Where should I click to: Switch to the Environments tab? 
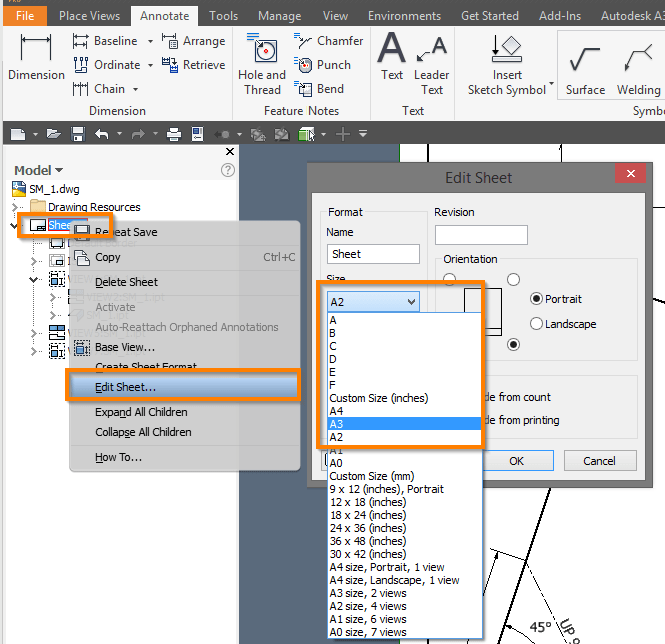[x=404, y=16]
